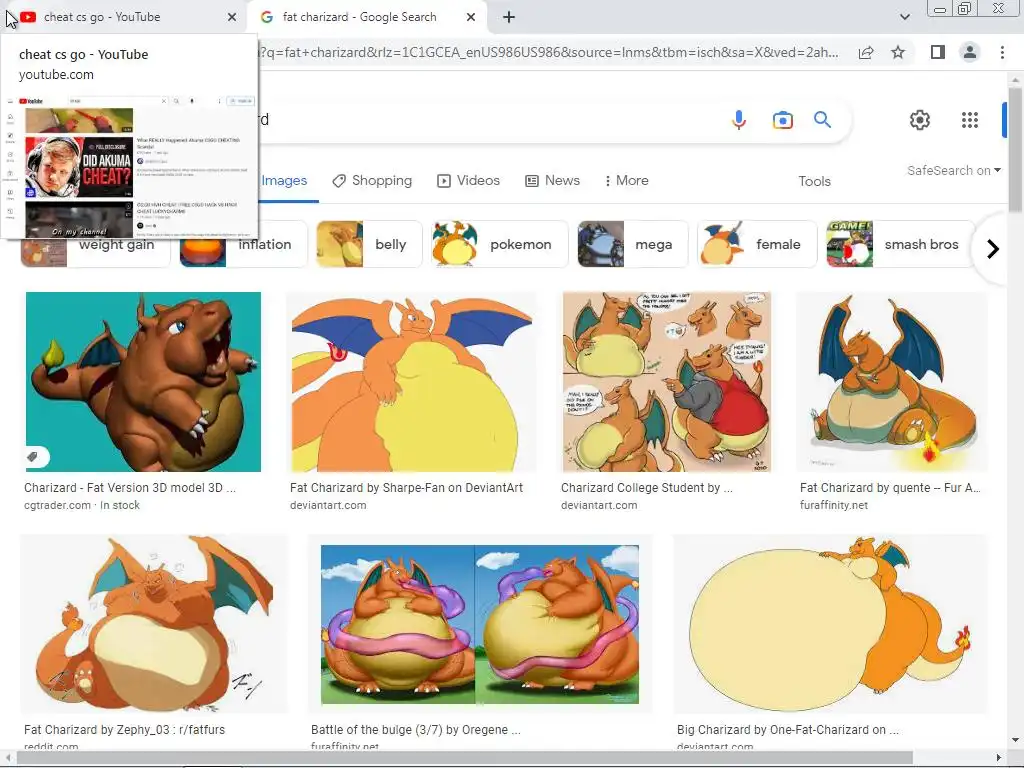The width and height of the screenshot is (1024, 768).
Task: Close the fat charizard Google tab
Action: click(471, 18)
